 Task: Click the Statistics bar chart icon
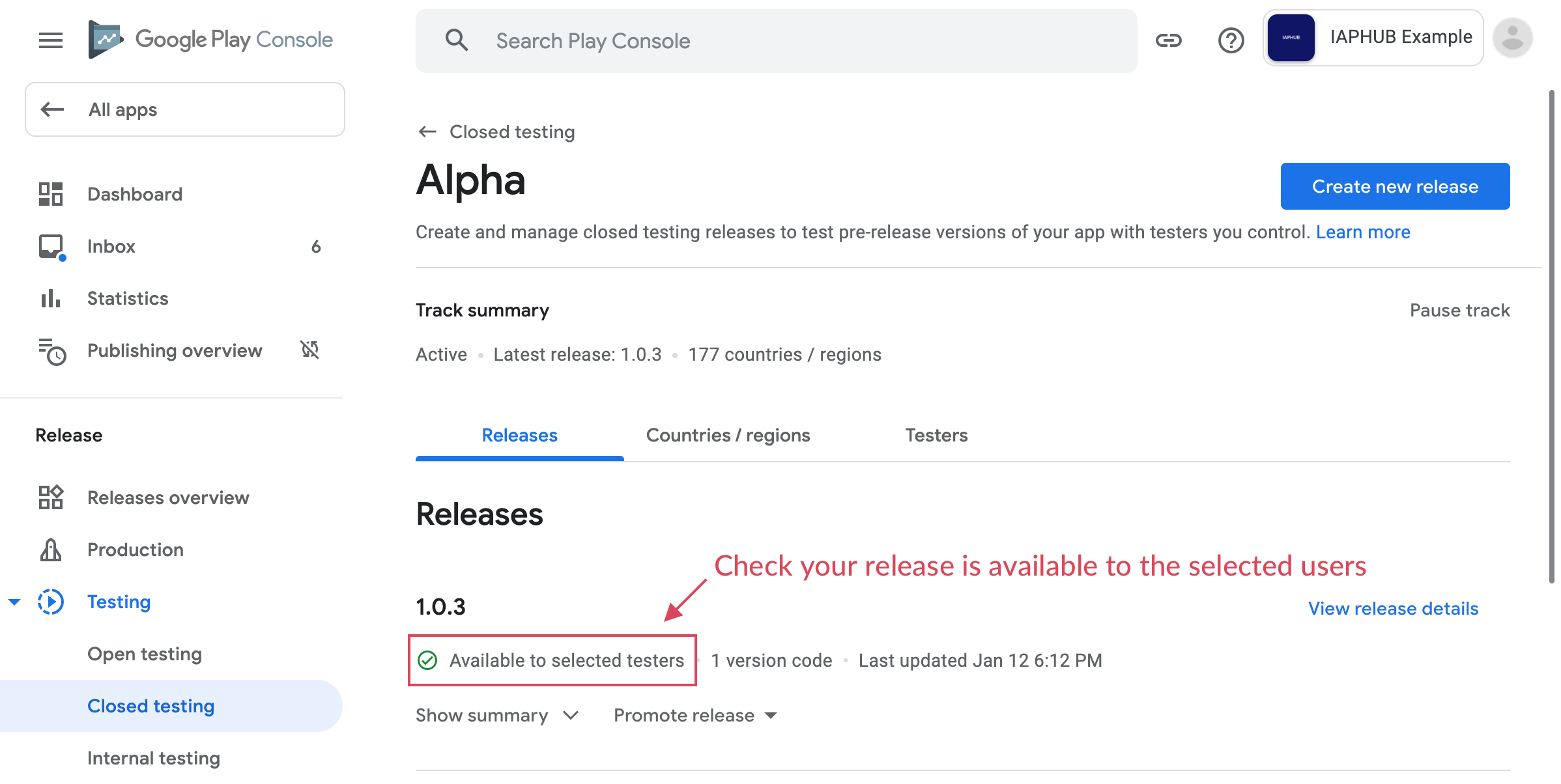51,298
